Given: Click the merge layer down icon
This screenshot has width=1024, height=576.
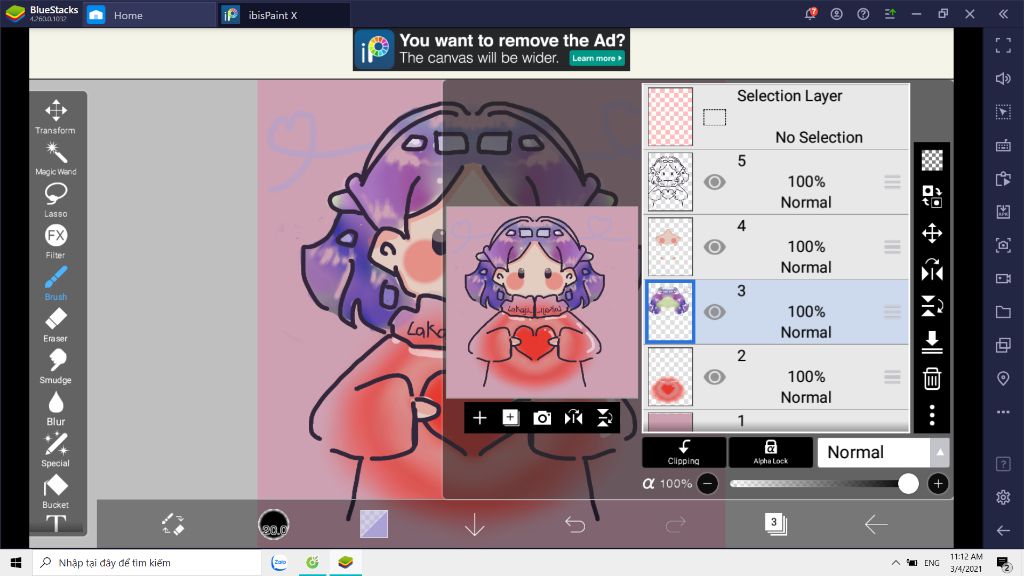Looking at the screenshot, I should [x=932, y=342].
